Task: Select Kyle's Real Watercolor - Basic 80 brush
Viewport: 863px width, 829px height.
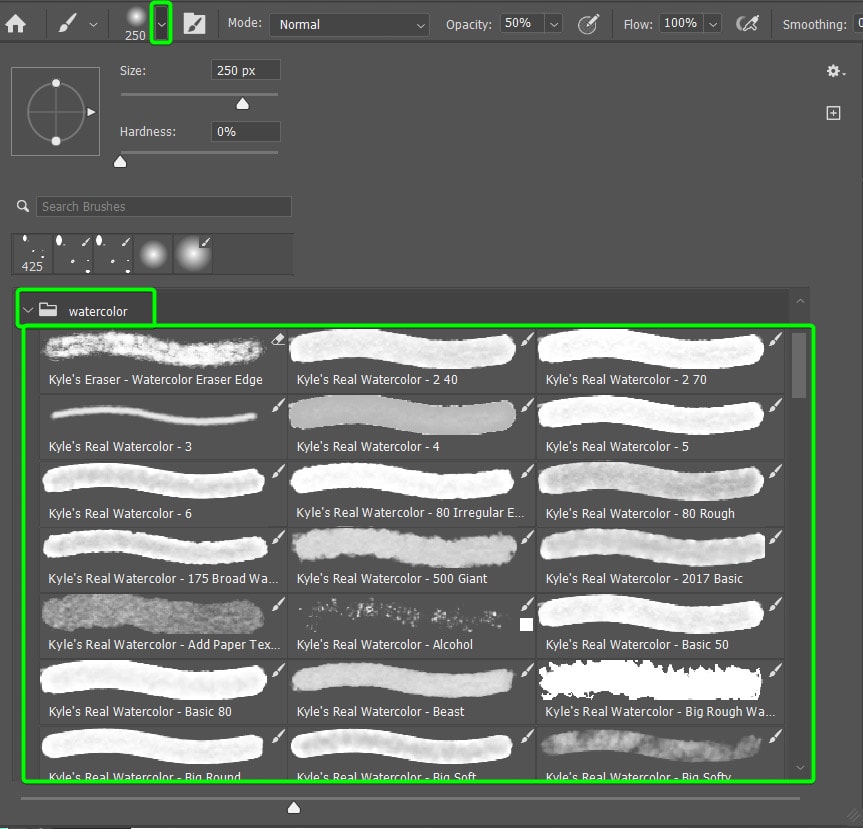Action: [163, 692]
